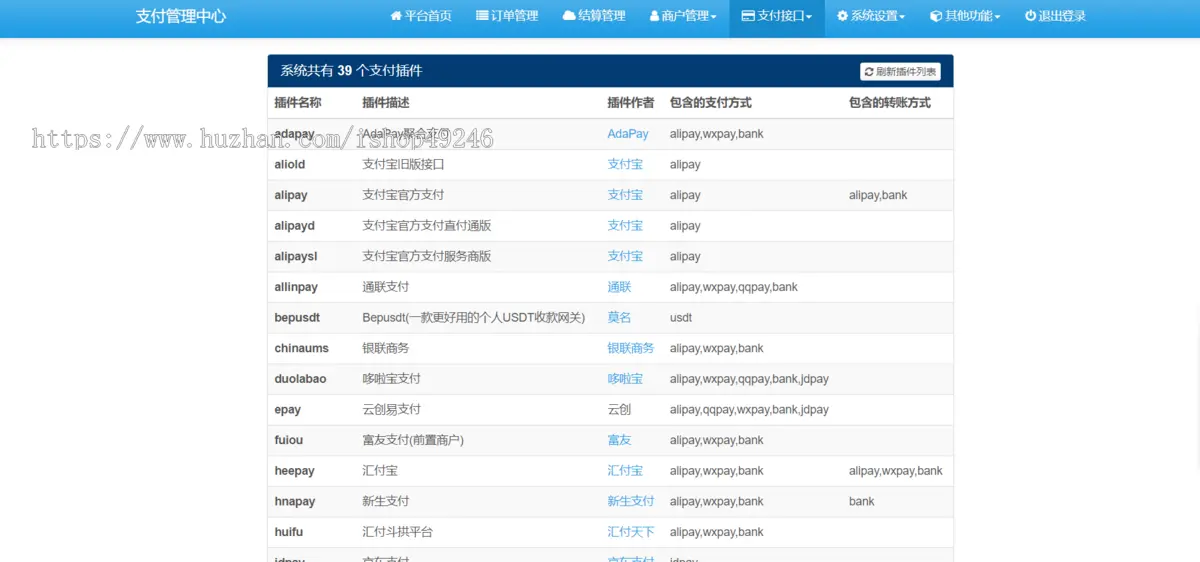
Task: Click the 汇付斗拱平台 description
Action: [x=397, y=532]
